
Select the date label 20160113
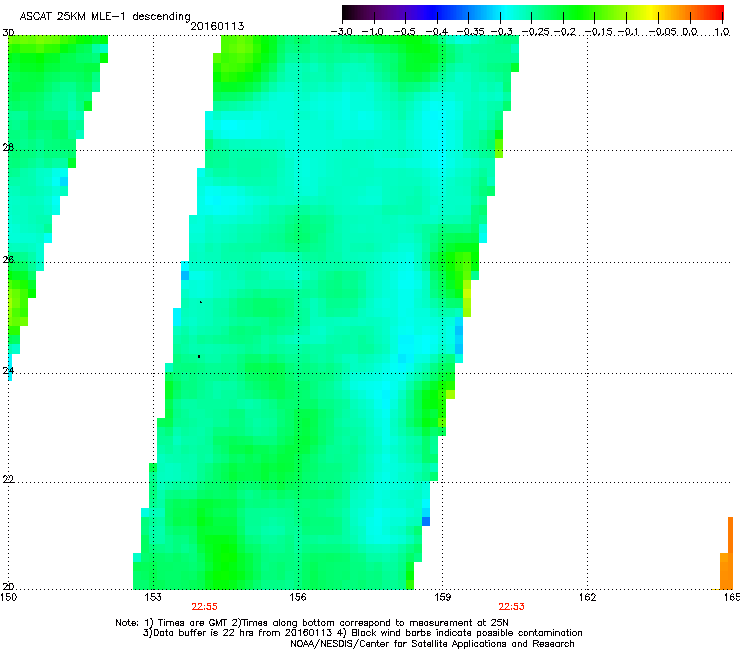[x=217, y=26]
